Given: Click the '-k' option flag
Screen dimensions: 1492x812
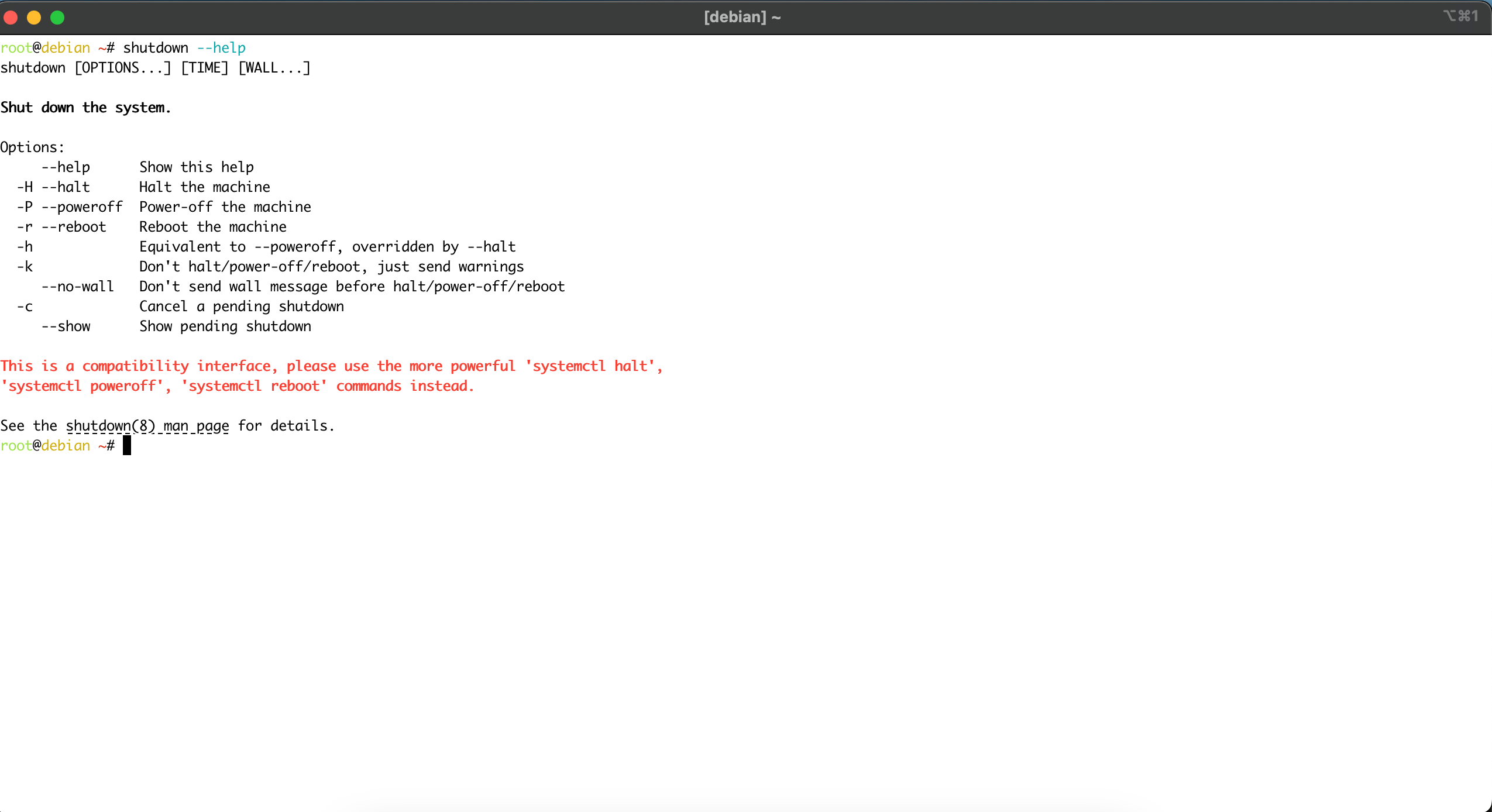Looking at the screenshot, I should tap(25, 267).
